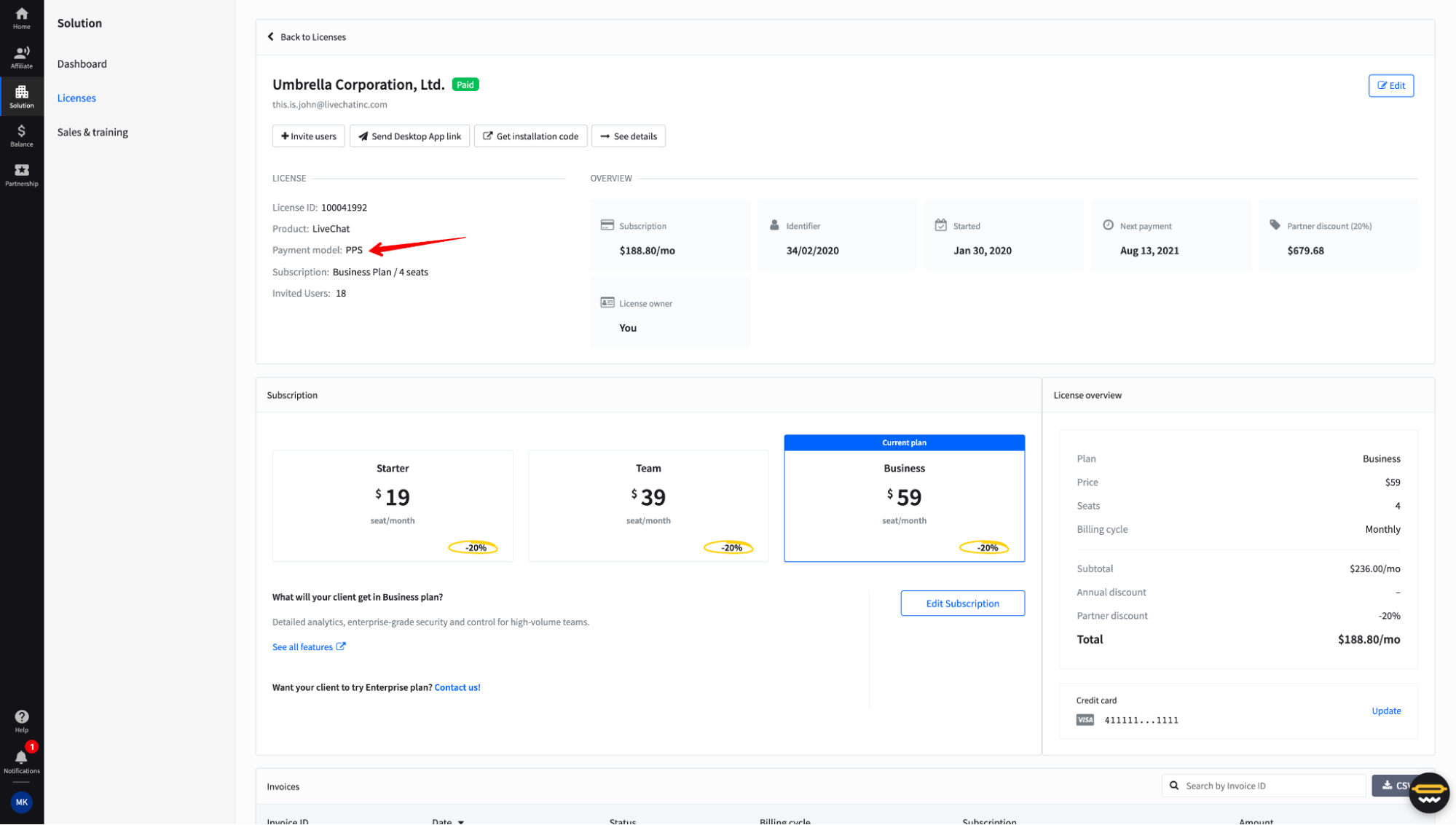Click Edit Subscription button
Image resolution: width=1456 pixels, height=825 pixels.
[x=962, y=603]
